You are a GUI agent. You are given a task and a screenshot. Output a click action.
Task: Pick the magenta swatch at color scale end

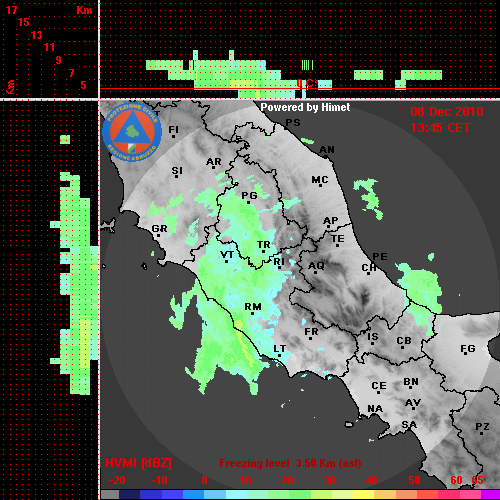pyautogui.click(x=490, y=495)
